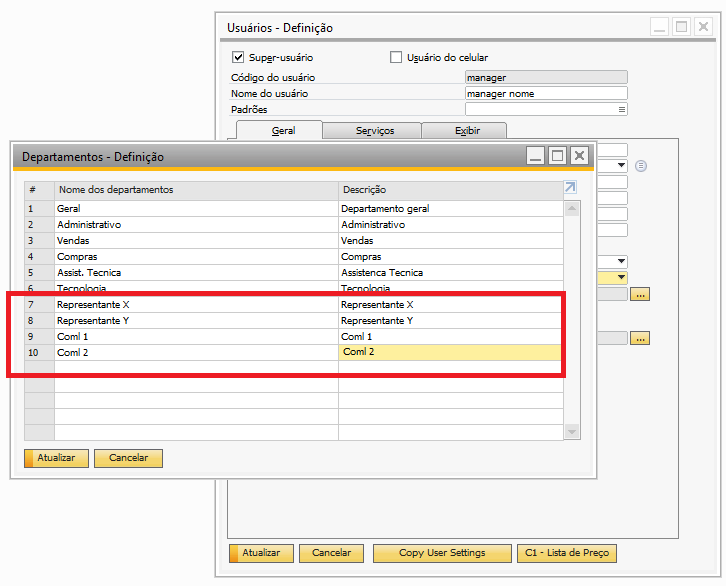Click the C1 - Lista de Preço button
Viewport: 726px width, 586px height.
(566, 553)
